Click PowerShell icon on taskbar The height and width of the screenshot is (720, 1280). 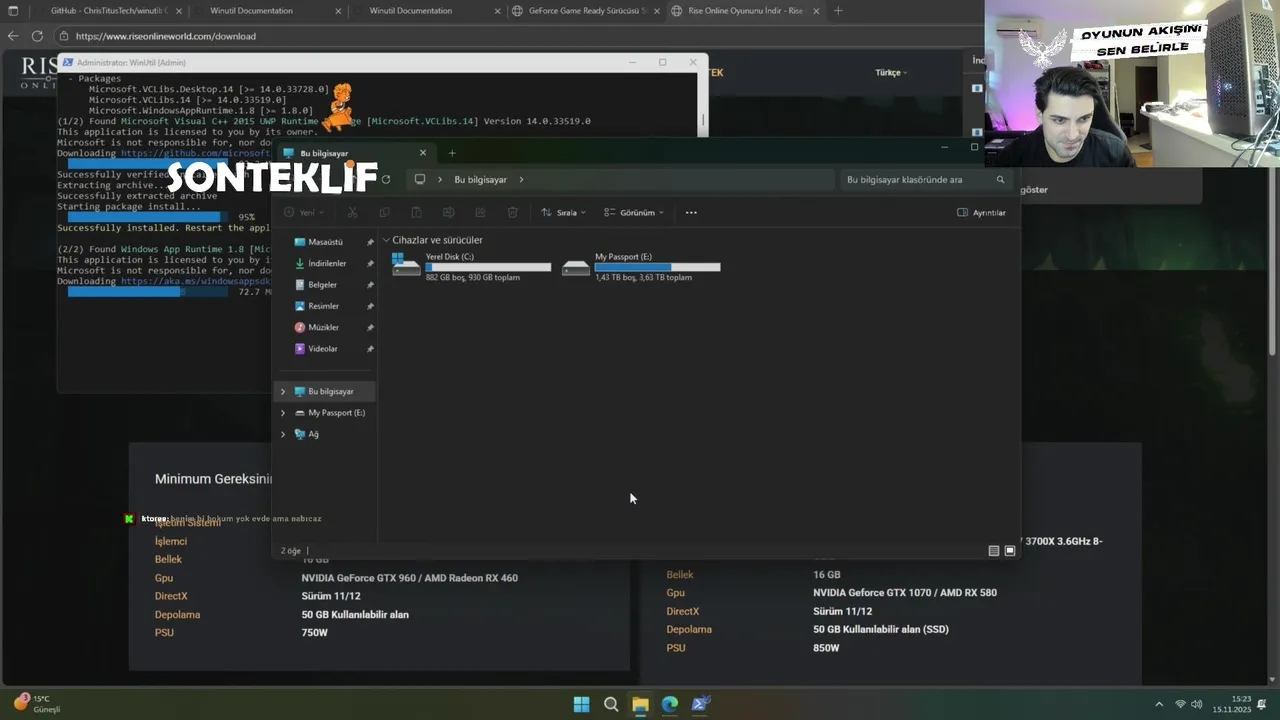[x=700, y=704]
